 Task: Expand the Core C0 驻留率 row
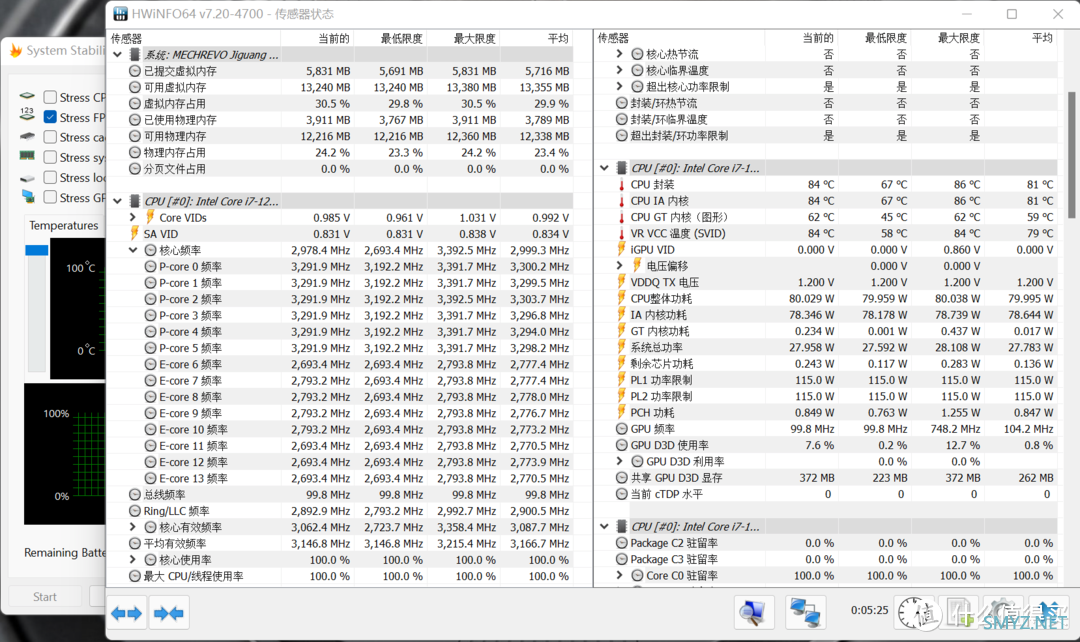(619, 575)
